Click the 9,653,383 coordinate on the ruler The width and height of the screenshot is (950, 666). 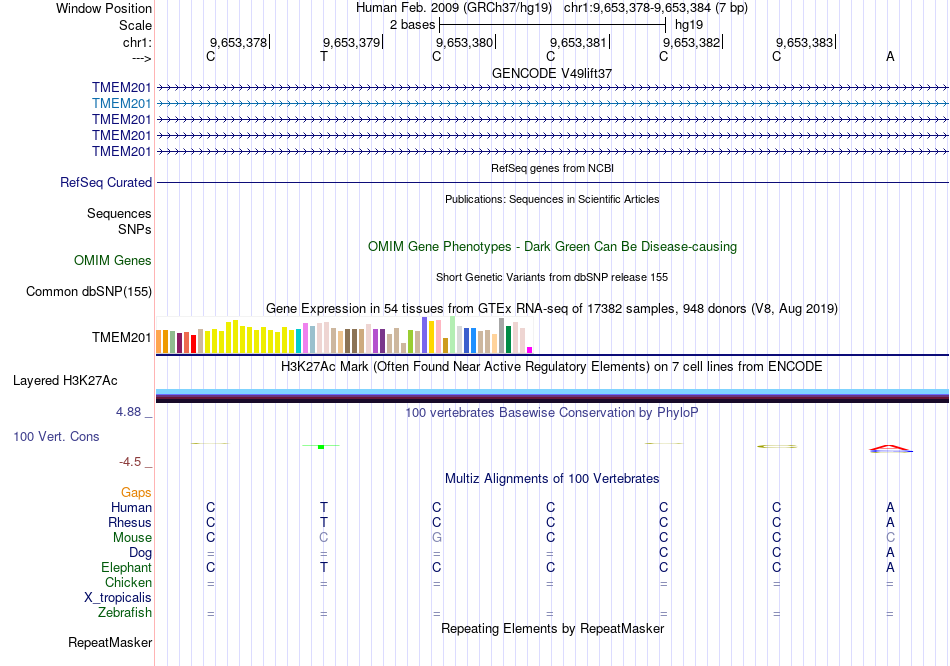pos(805,42)
